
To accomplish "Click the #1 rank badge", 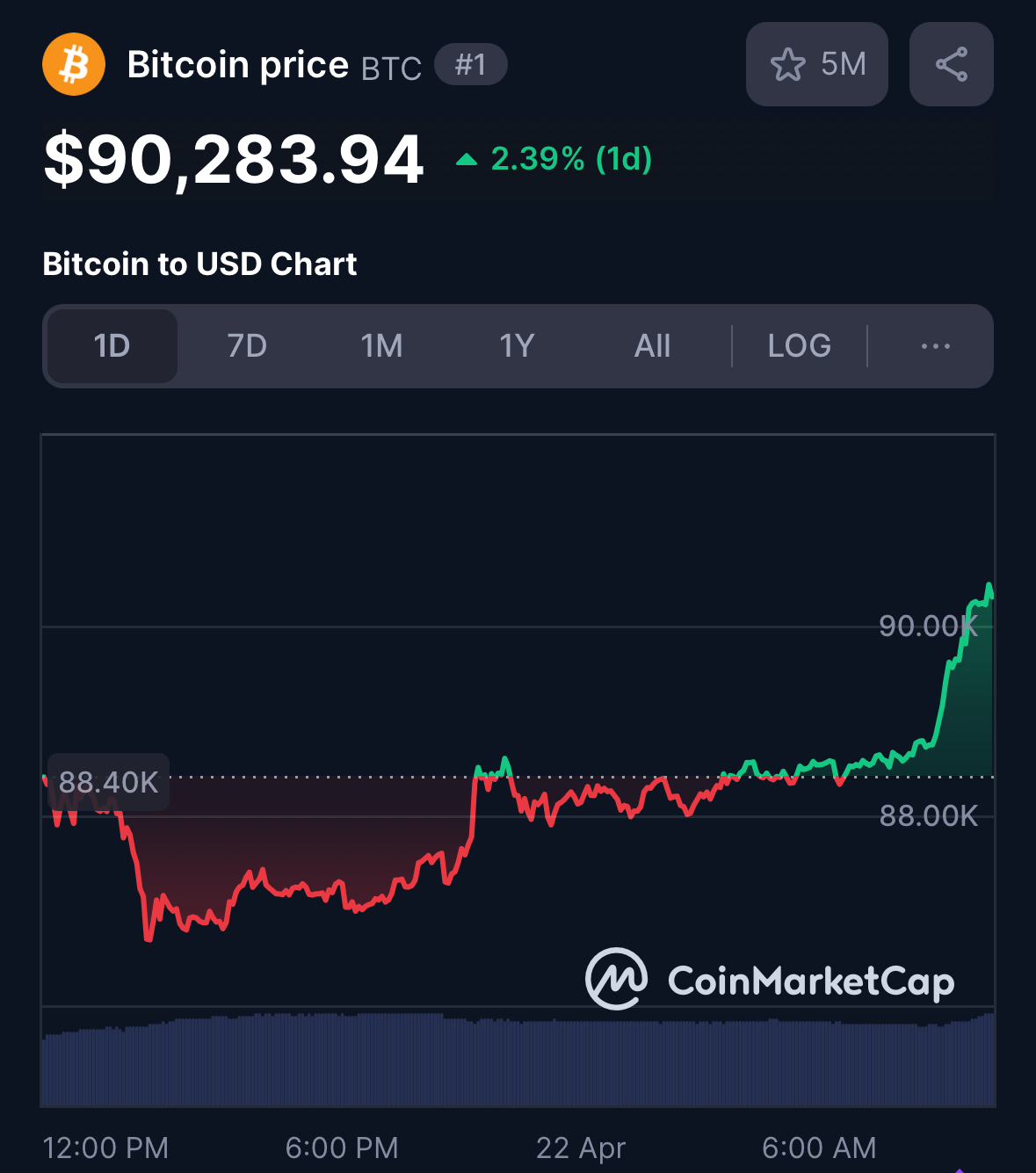I will [471, 64].
